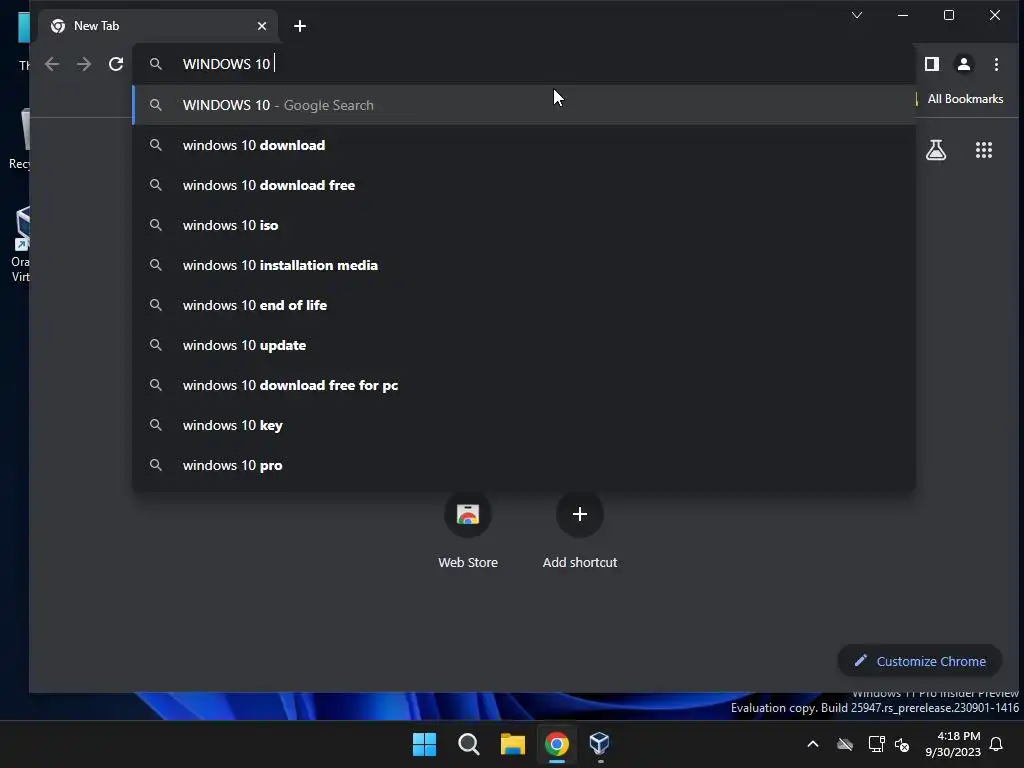Open File Explorer from the taskbar
Screen dimensions: 1024x768
click(513, 744)
